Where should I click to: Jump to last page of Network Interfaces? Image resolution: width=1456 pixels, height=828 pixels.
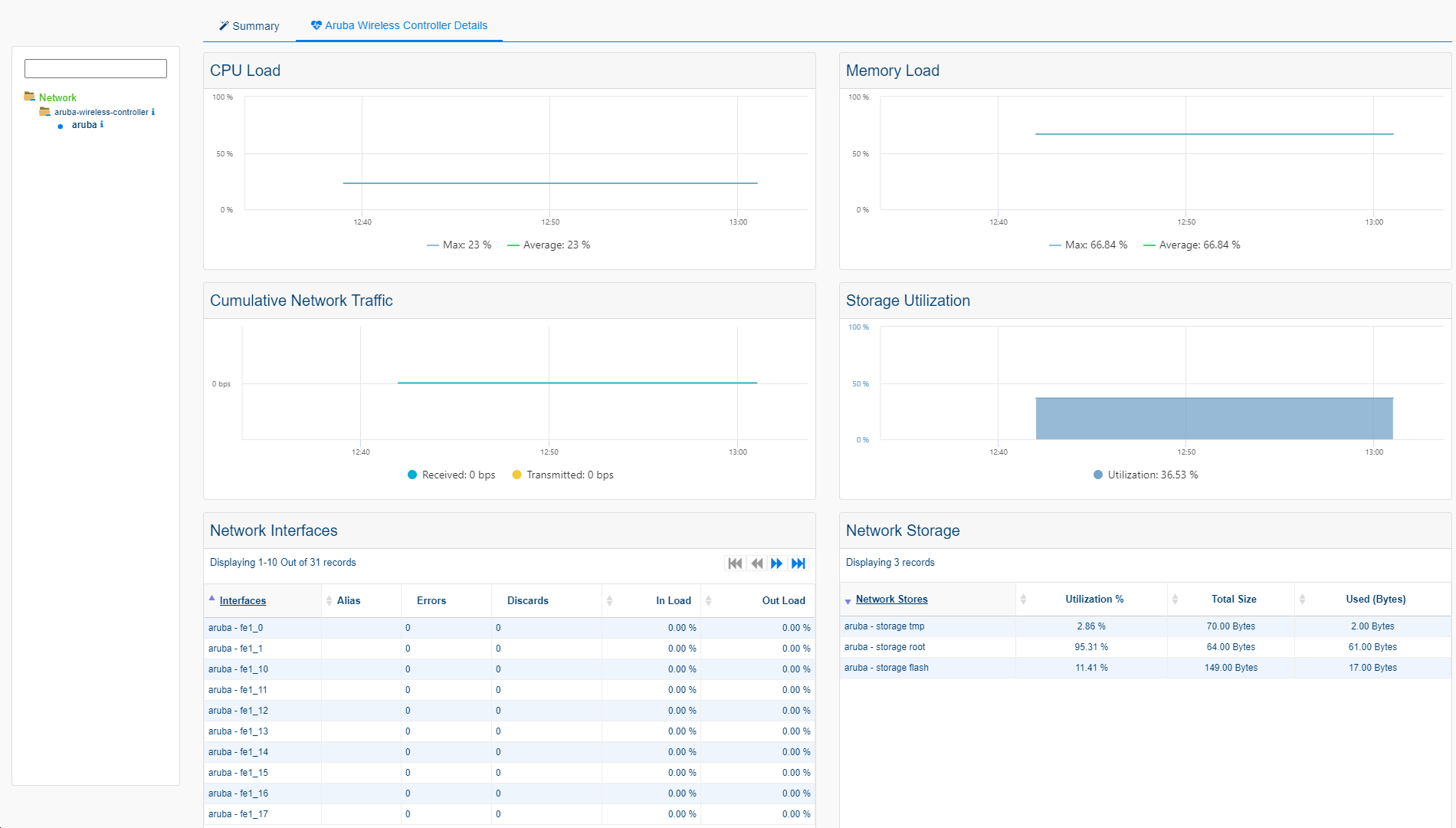pyautogui.click(x=798, y=563)
